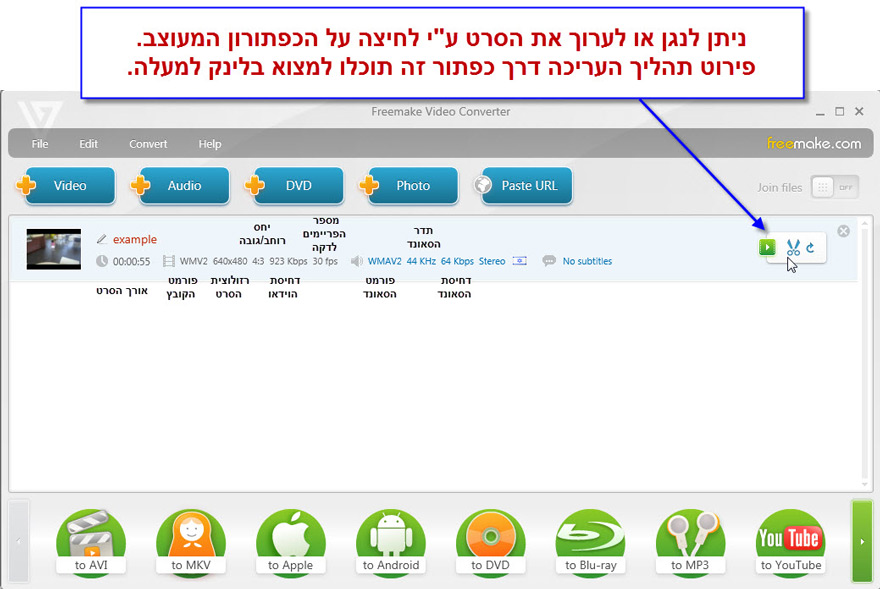Click the speaker audio track icon
Screen dimensions: 880x589
(356, 261)
